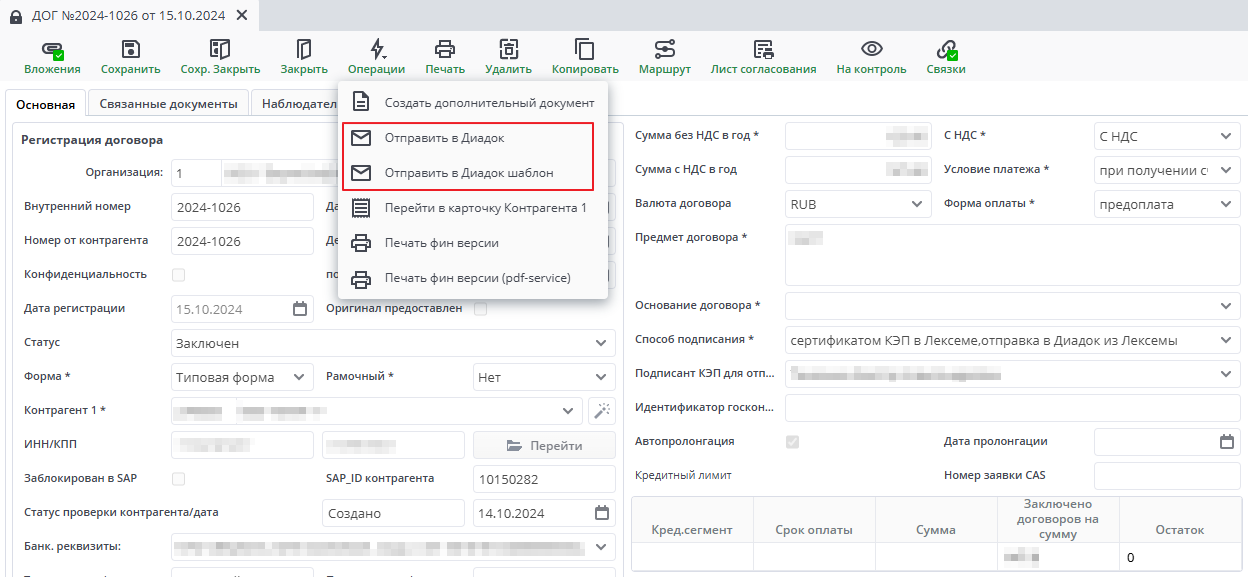The width and height of the screenshot is (1248, 578).
Task: Click Номер заявки CAS field
Action: coord(1167,475)
